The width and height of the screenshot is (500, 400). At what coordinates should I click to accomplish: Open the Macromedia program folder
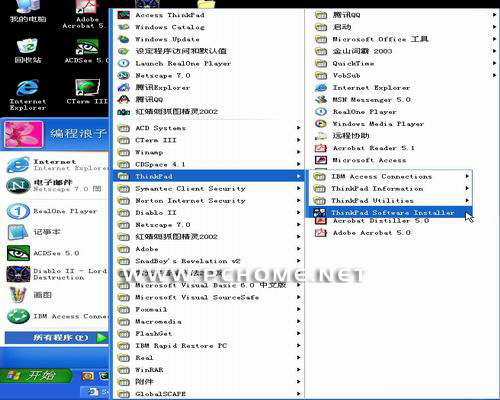click(x=209, y=321)
